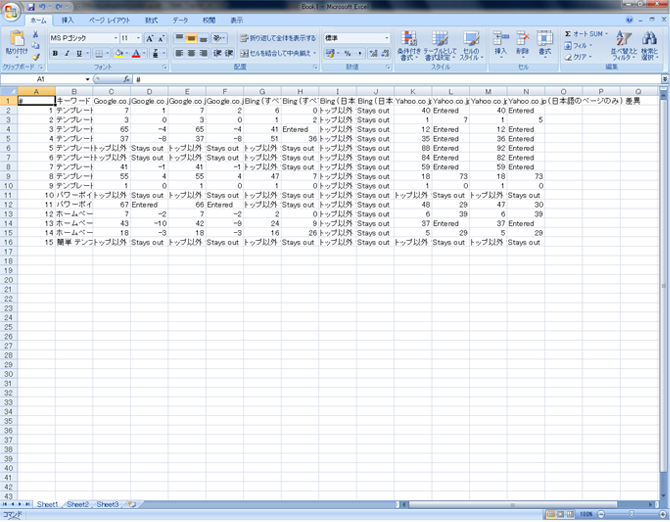670x522 pixels.
Task: Apply comma style number format
Action: (360, 53)
